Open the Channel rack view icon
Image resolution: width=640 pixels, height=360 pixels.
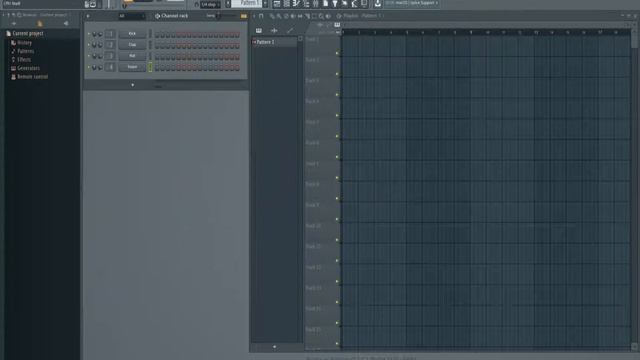[x=287, y=4]
